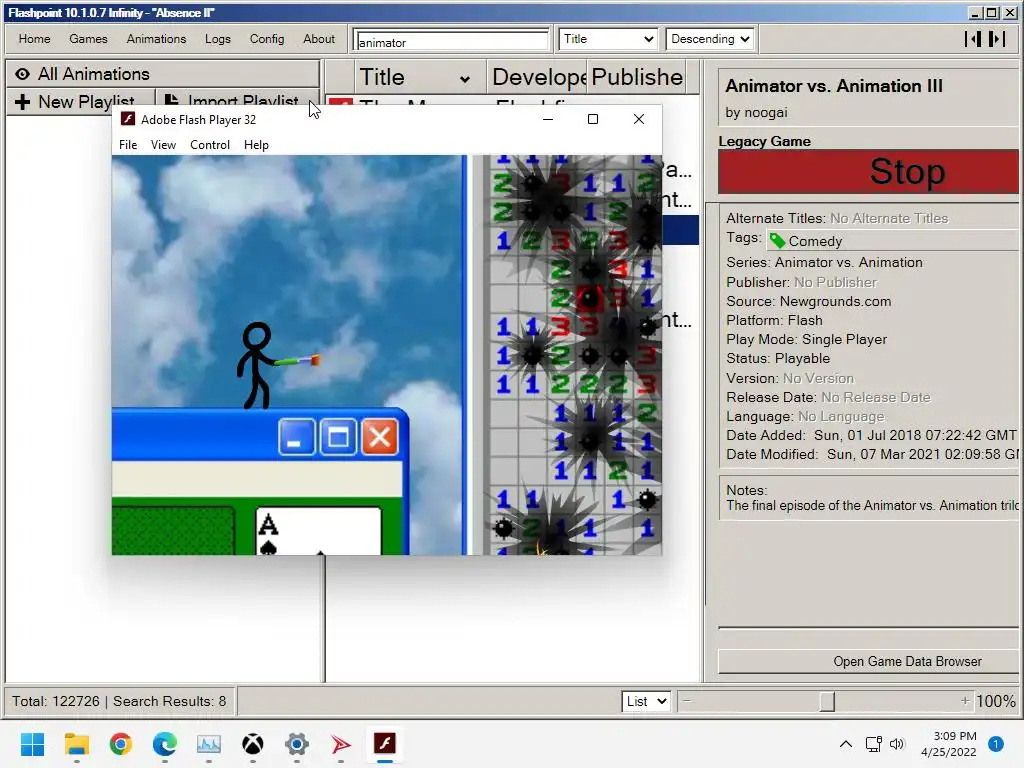Click the Ace of Spades card
This screenshot has width=1024, height=768.
tap(318, 531)
